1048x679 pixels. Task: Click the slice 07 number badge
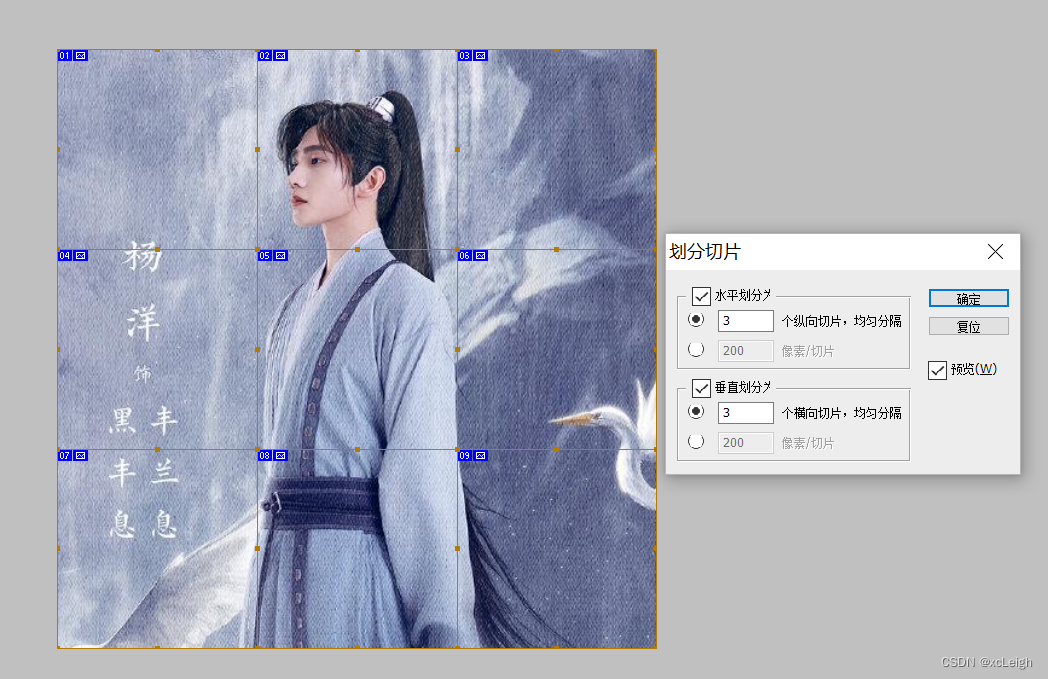coord(65,455)
